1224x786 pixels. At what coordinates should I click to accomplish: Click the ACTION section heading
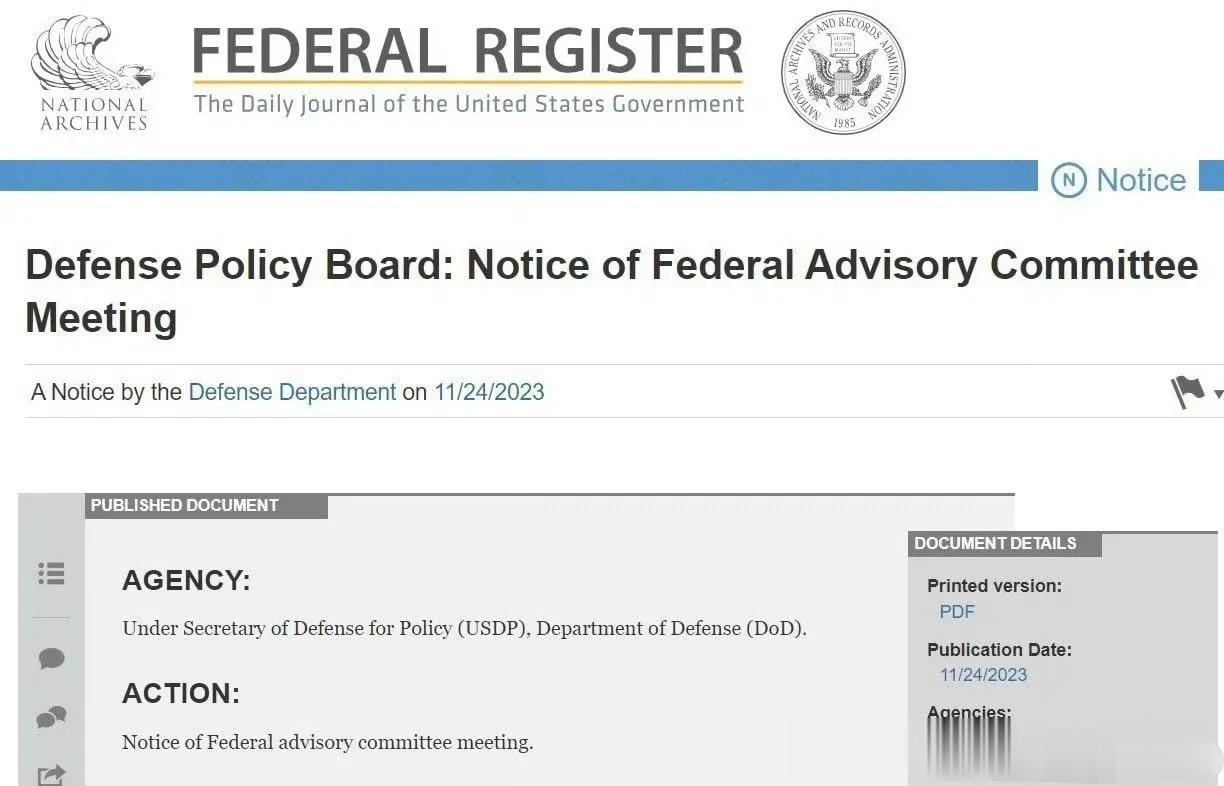(181, 694)
